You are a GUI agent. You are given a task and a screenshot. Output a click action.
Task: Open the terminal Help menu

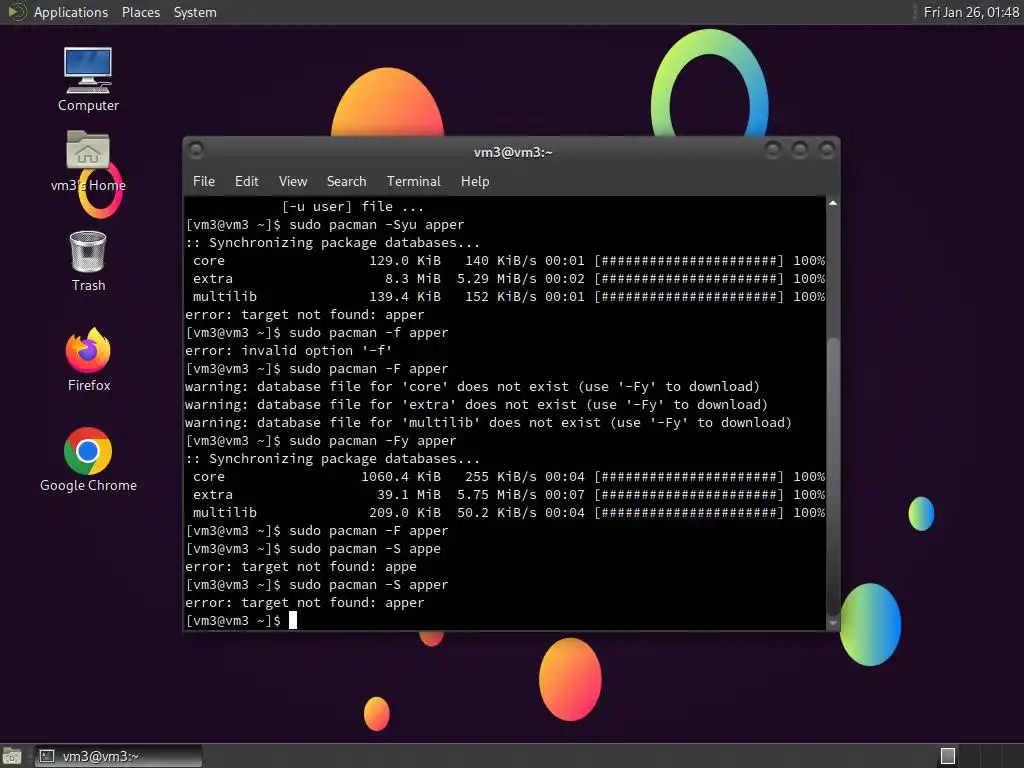[475, 181]
